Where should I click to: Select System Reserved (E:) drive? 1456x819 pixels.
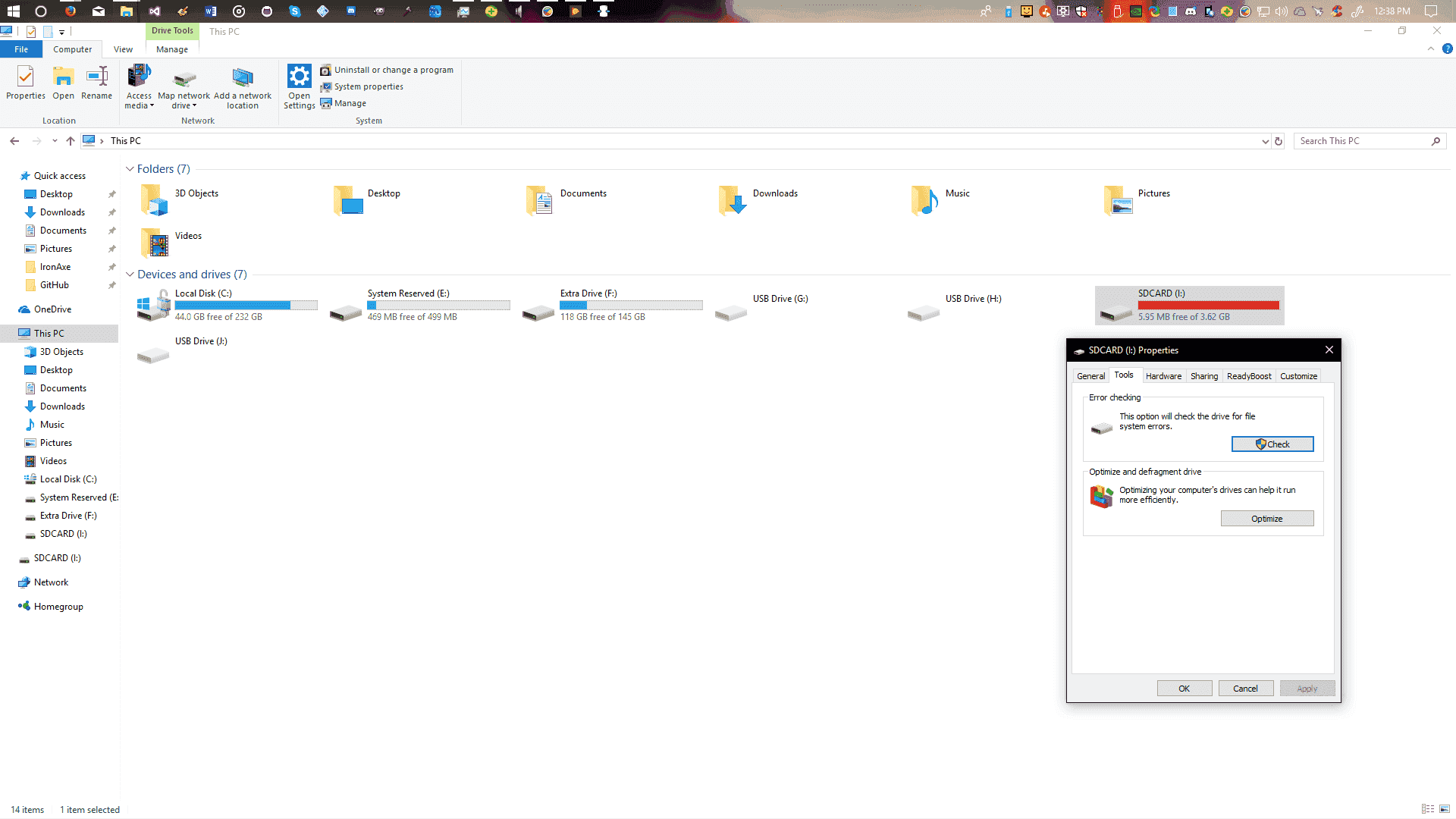coord(421,305)
